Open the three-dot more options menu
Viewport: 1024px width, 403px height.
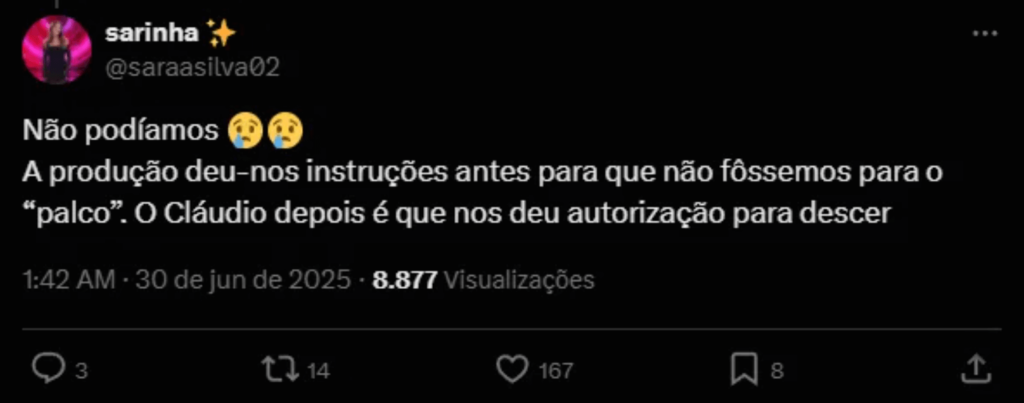[985, 33]
